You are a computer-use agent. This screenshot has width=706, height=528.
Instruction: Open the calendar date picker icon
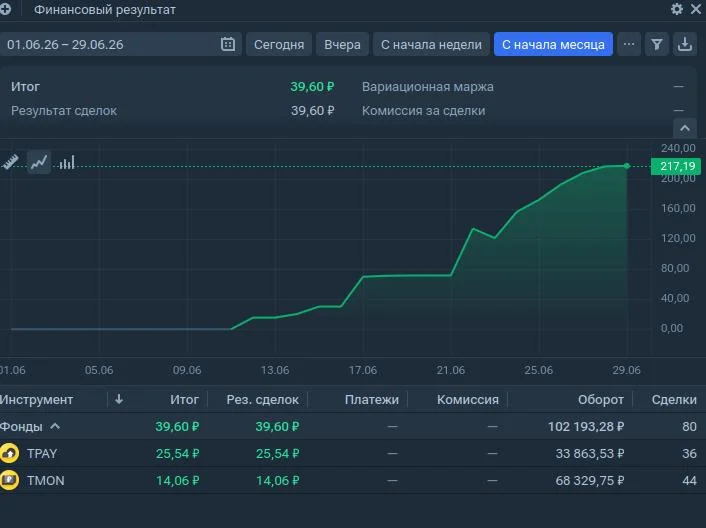228,44
